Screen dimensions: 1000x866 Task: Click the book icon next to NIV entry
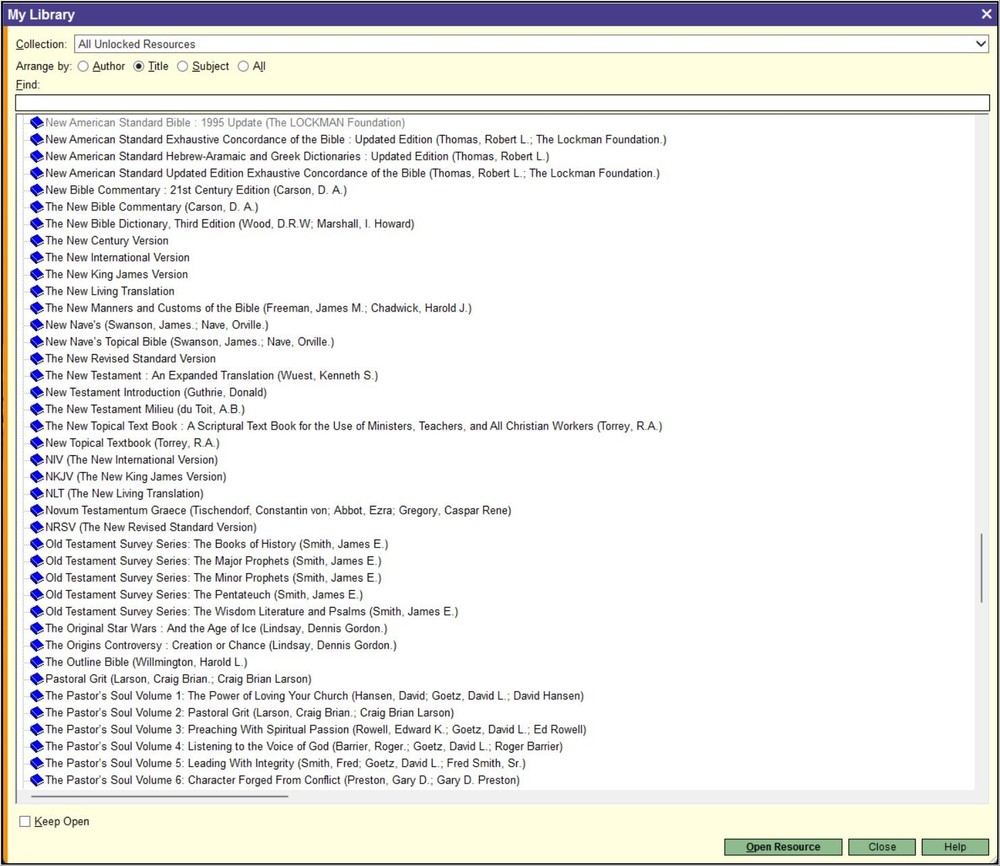(36, 459)
